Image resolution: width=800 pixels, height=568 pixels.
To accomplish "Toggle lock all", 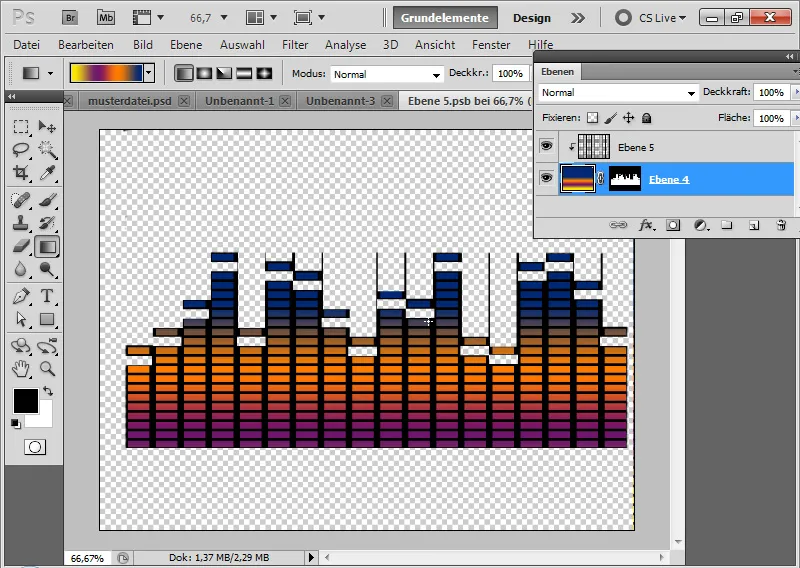I will pos(646,118).
